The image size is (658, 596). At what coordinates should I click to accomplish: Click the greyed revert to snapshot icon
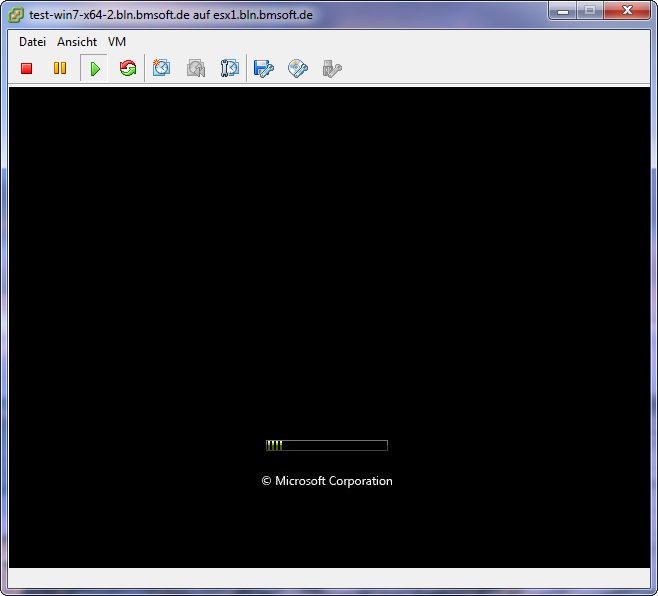click(x=196, y=68)
